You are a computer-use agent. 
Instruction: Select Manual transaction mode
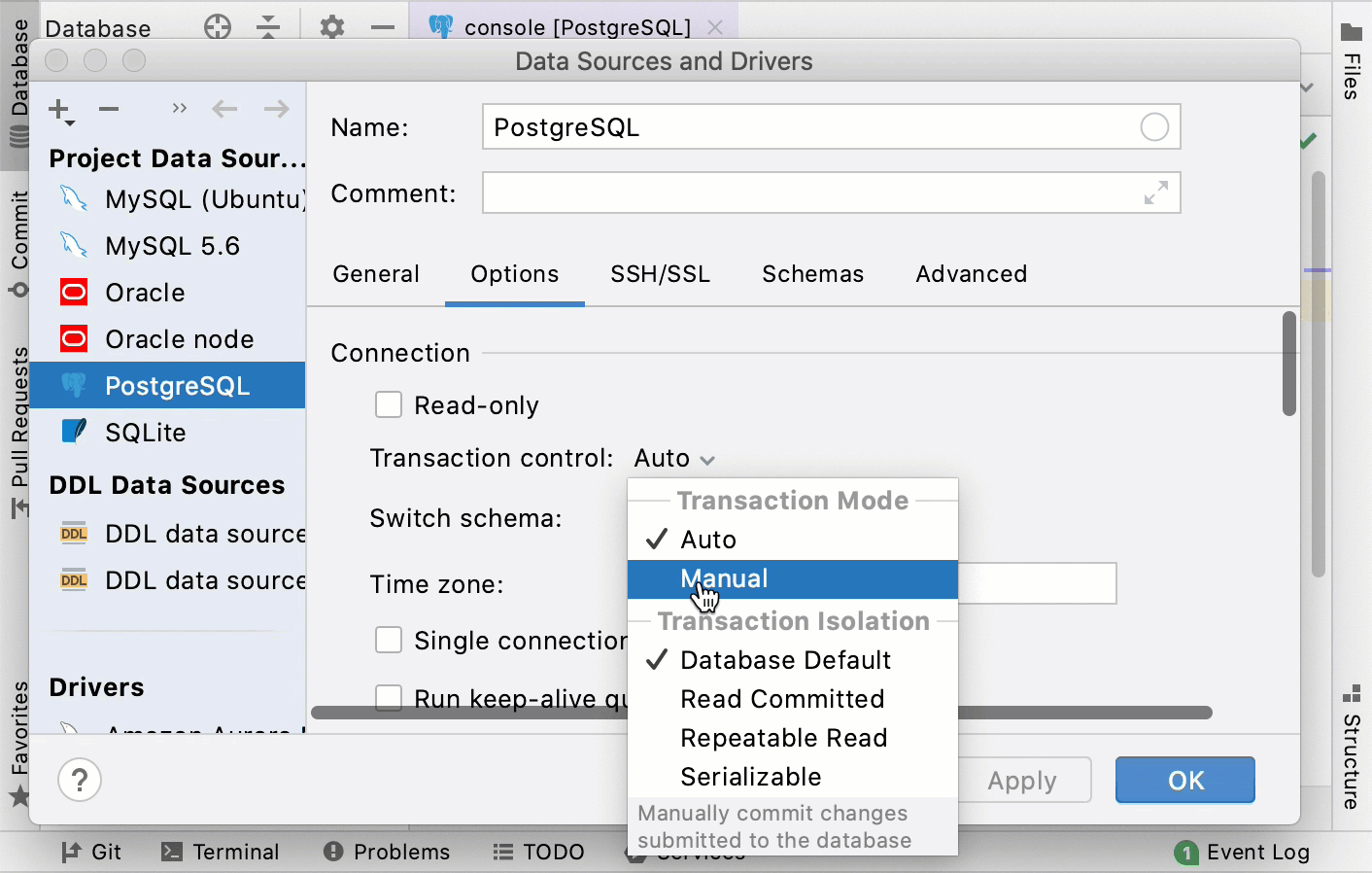tap(724, 578)
